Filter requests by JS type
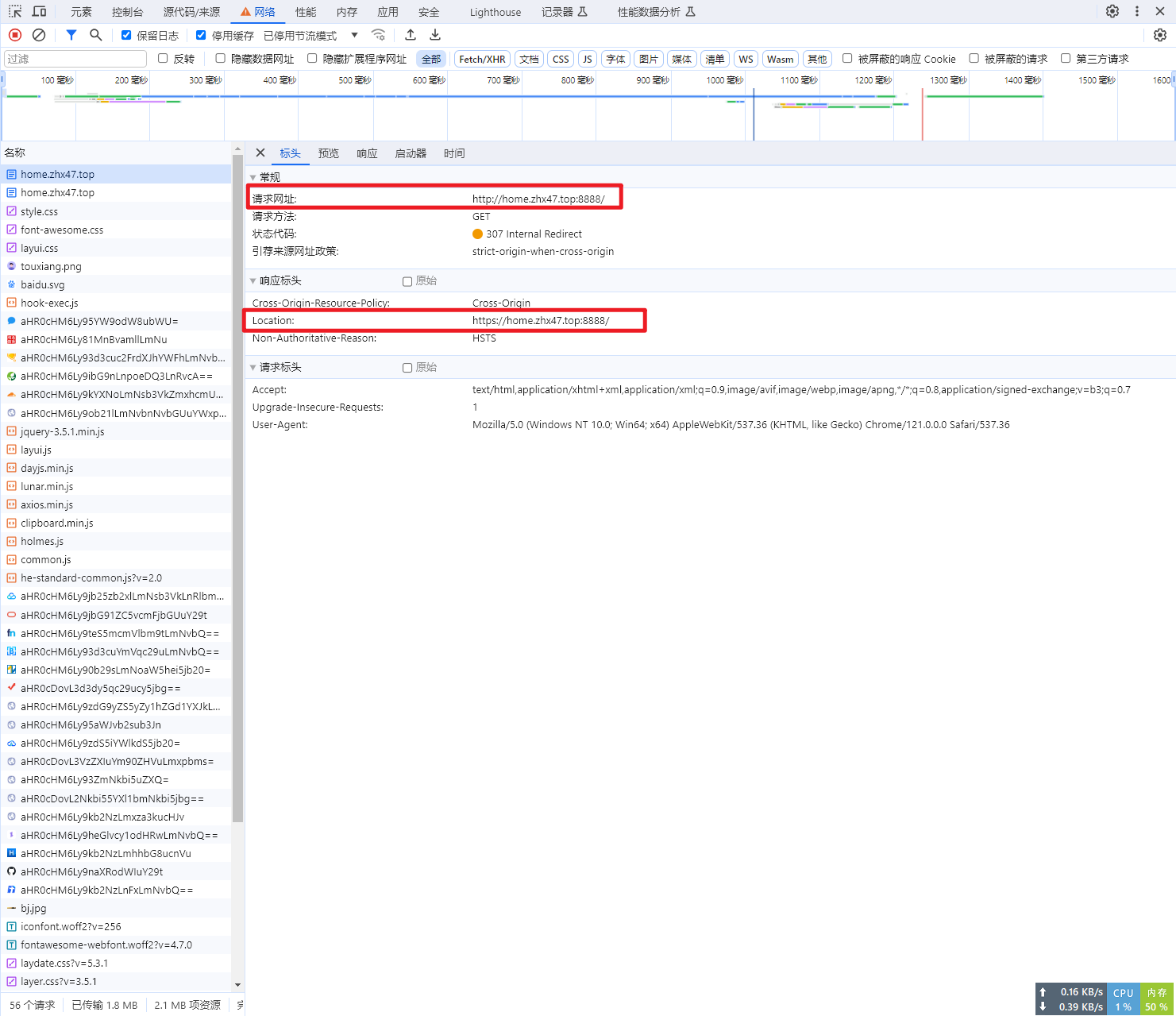The image size is (1176, 1016). (x=588, y=59)
